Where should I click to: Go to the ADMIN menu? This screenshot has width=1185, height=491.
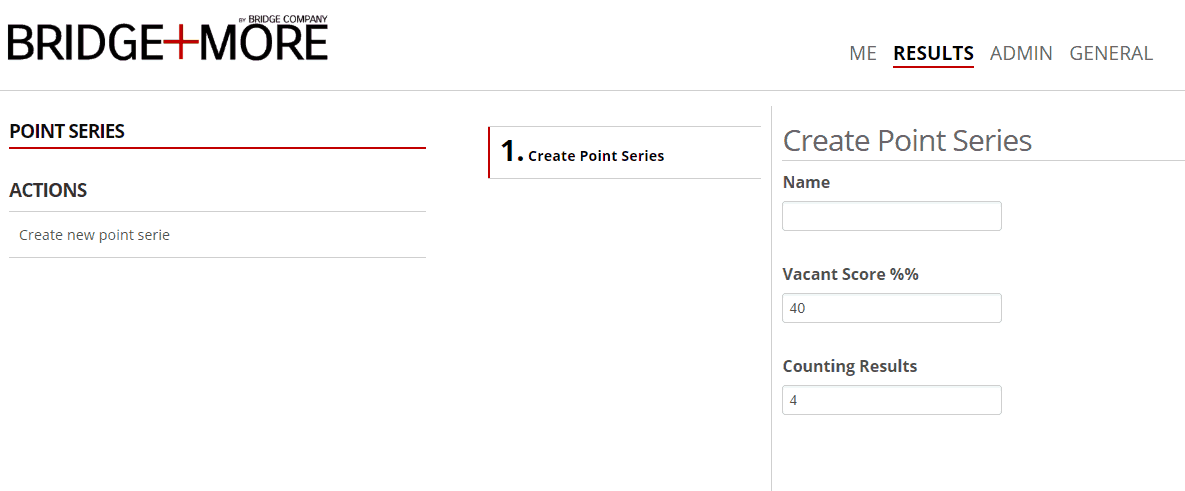pyautogui.click(x=1021, y=54)
